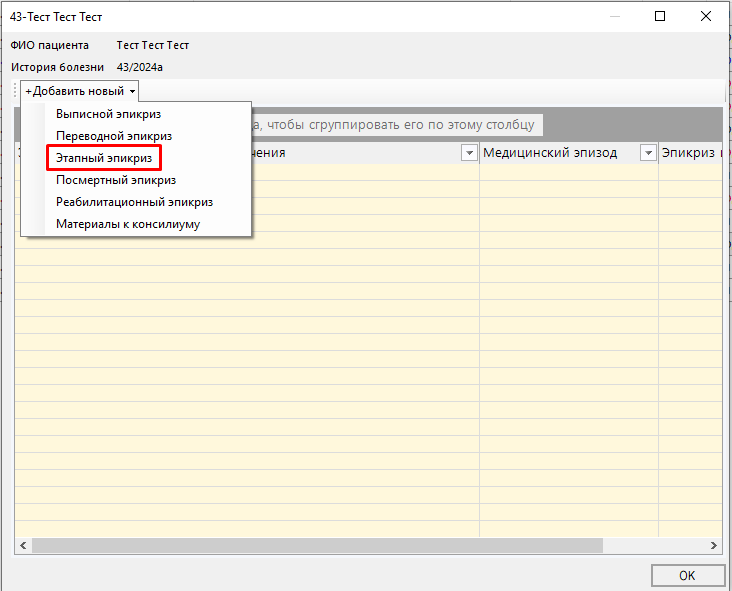Click the "Эпикриз" column header
This screenshot has width=732, height=591.
688,153
